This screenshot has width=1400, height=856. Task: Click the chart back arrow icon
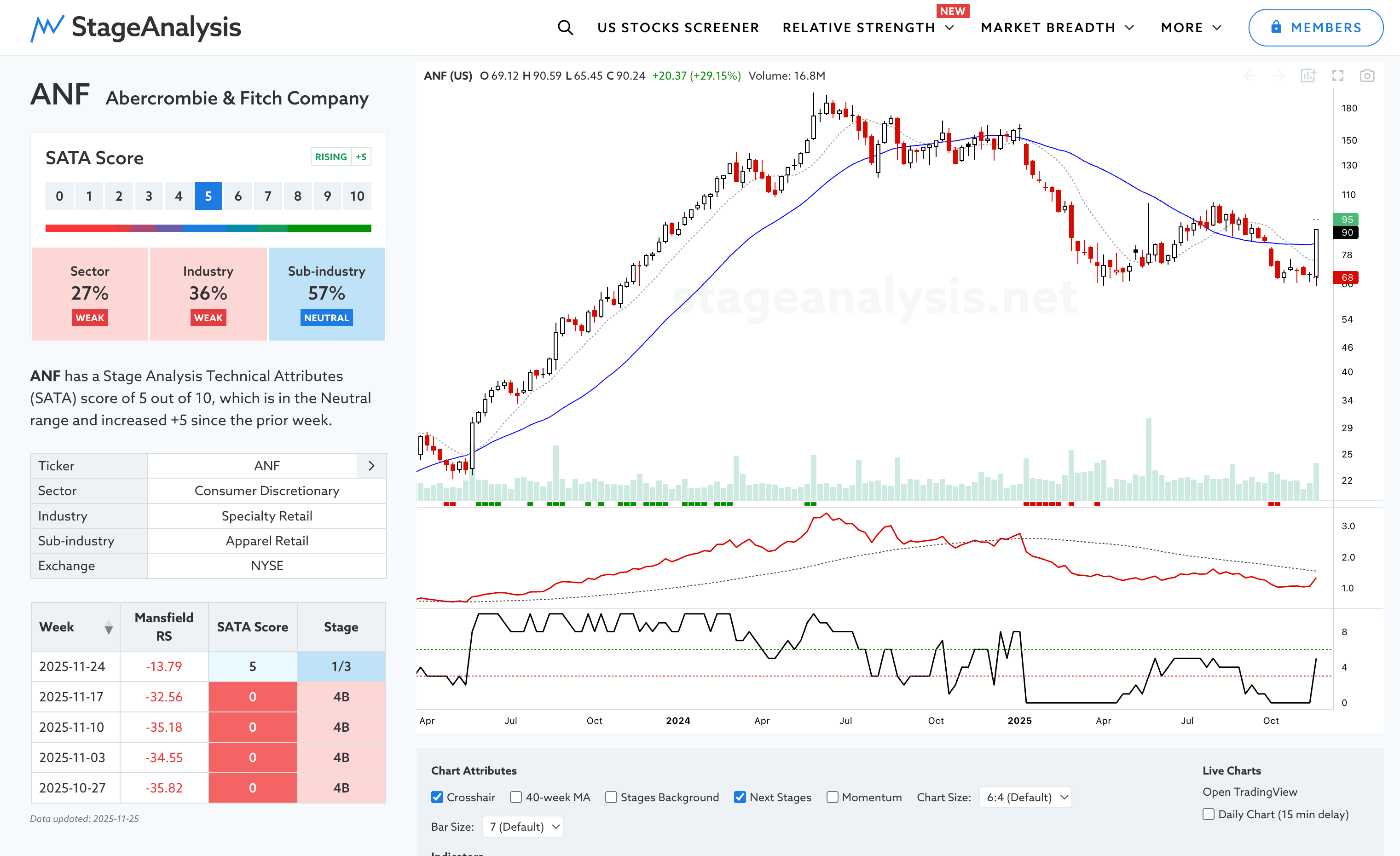1250,75
